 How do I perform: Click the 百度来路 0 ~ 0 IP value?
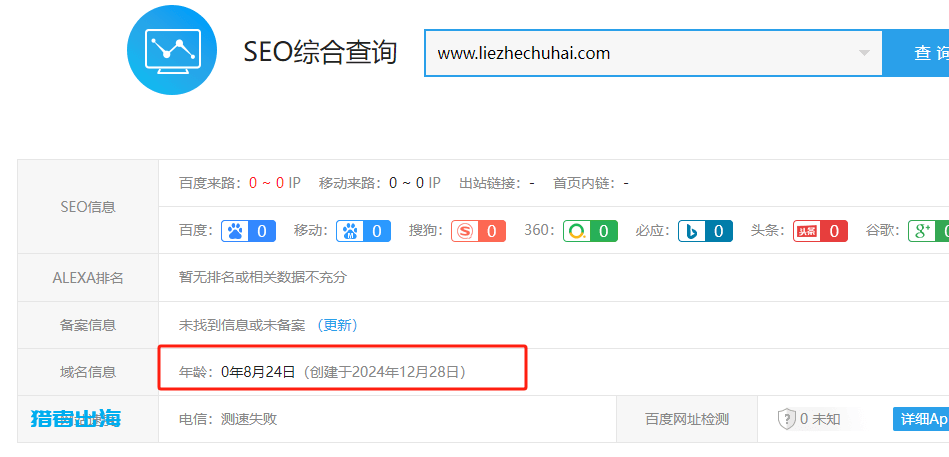click(275, 183)
